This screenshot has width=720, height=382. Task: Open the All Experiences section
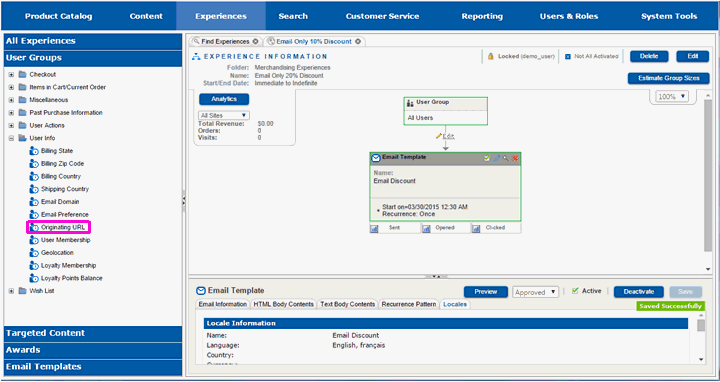tap(93, 41)
